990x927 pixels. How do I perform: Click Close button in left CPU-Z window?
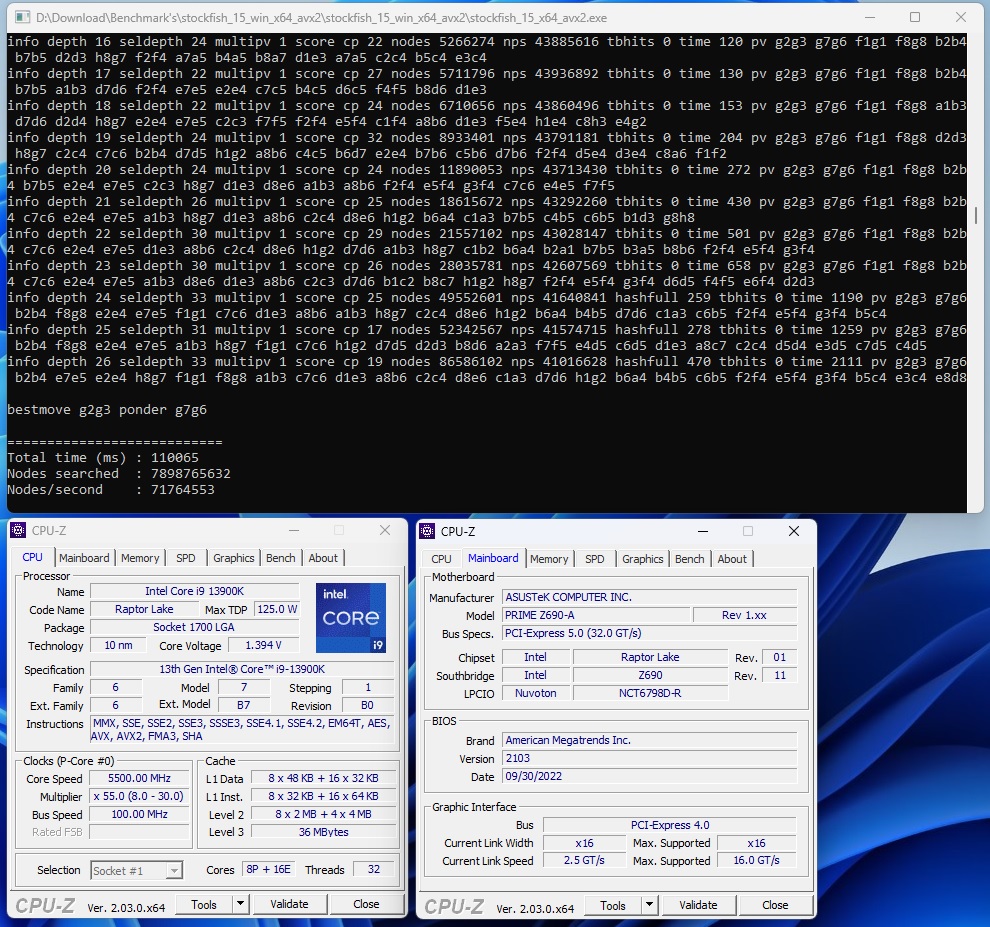(x=366, y=904)
